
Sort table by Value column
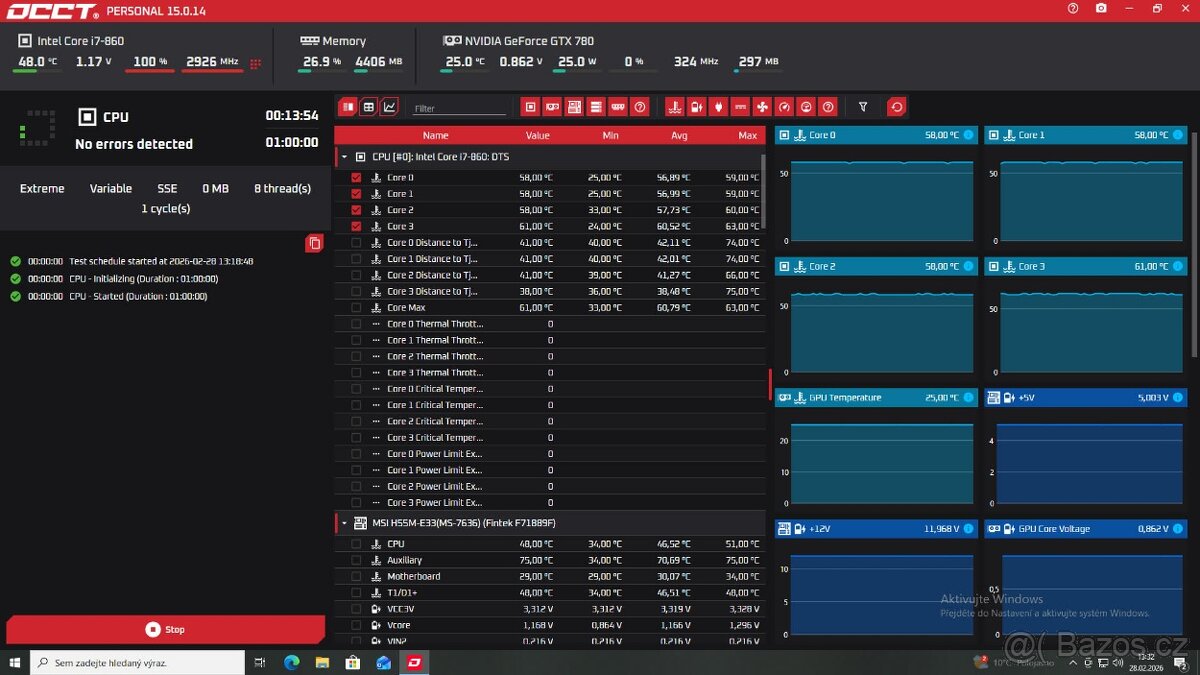tap(537, 135)
